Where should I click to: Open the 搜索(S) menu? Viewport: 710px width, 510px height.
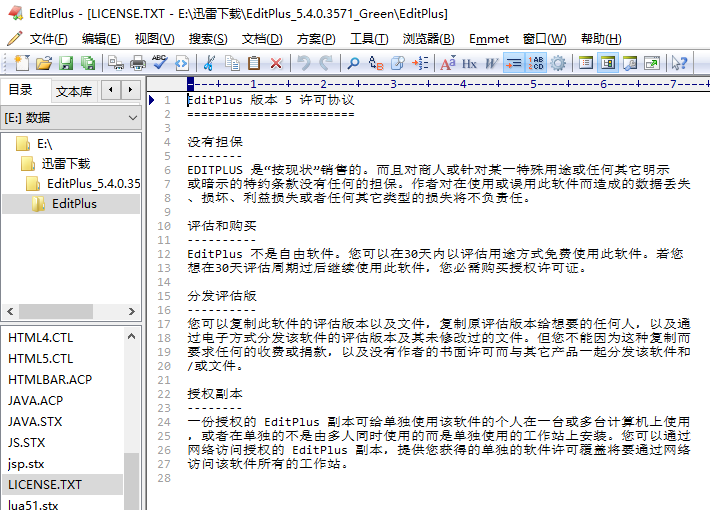pyautogui.click(x=208, y=39)
